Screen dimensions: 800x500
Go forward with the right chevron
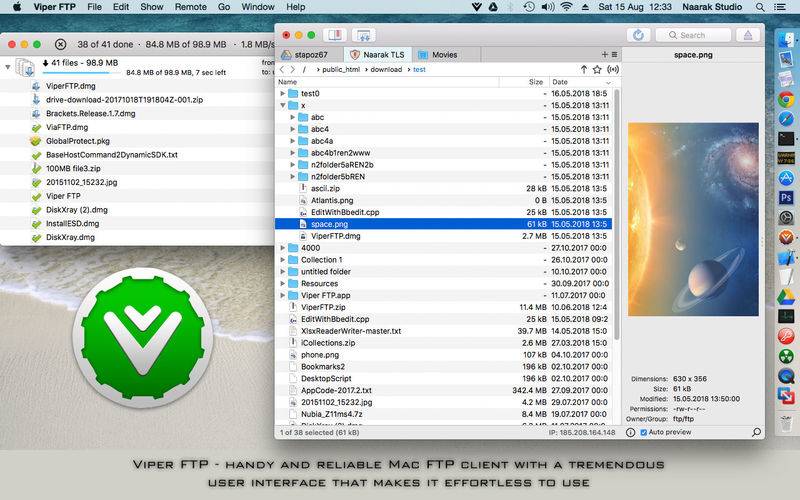coord(292,69)
